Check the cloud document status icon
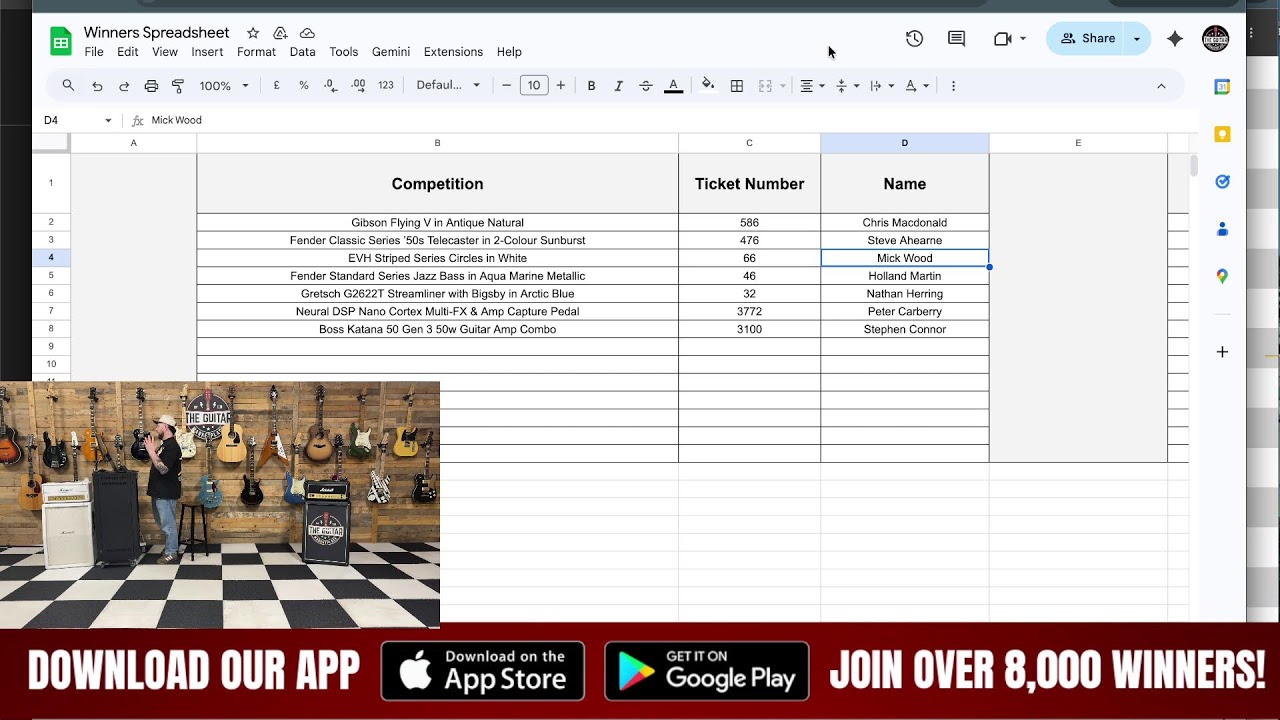This screenshot has height=720, width=1280. coord(307,33)
